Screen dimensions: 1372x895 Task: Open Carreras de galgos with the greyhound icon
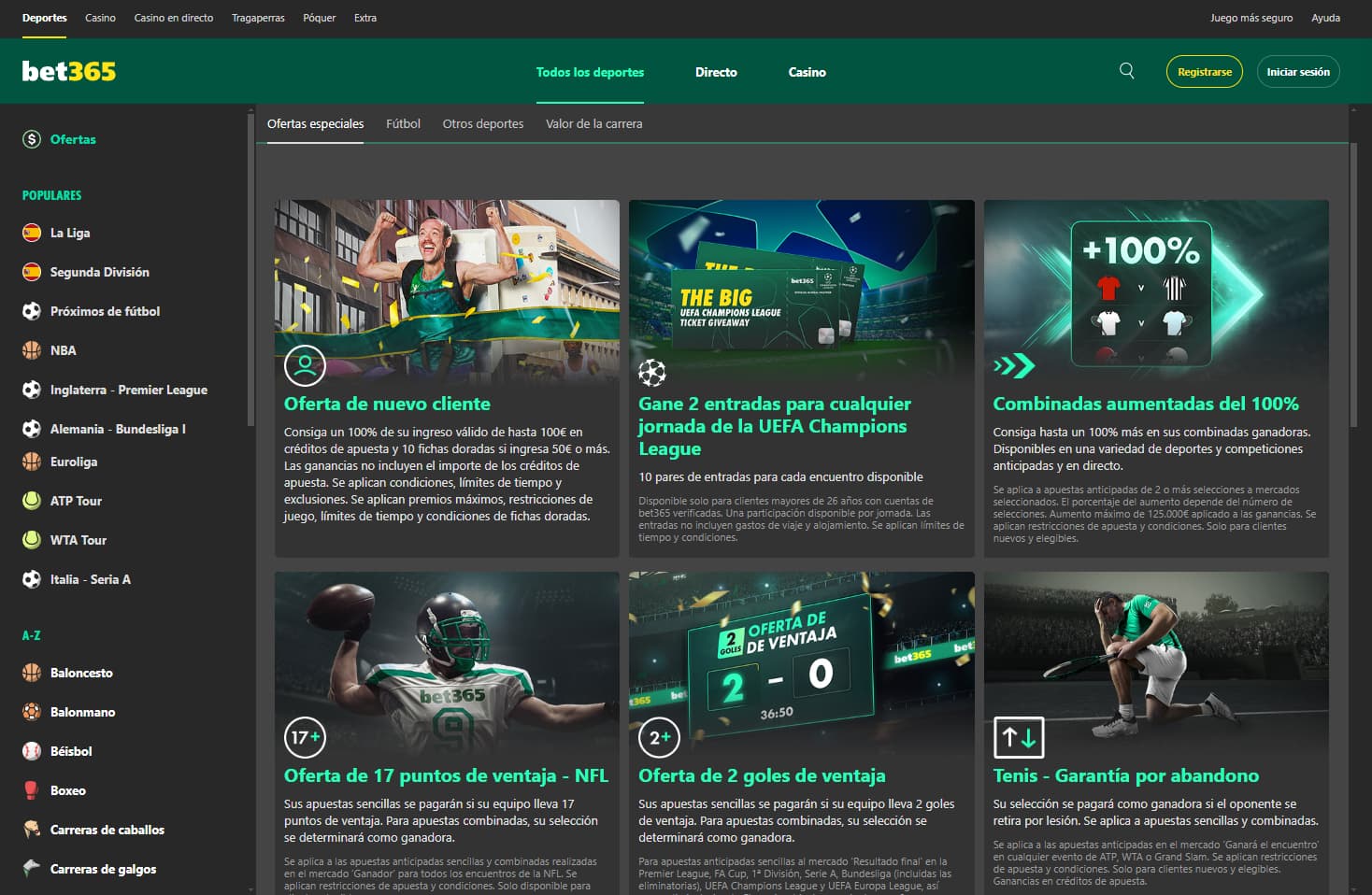click(31, 869)
